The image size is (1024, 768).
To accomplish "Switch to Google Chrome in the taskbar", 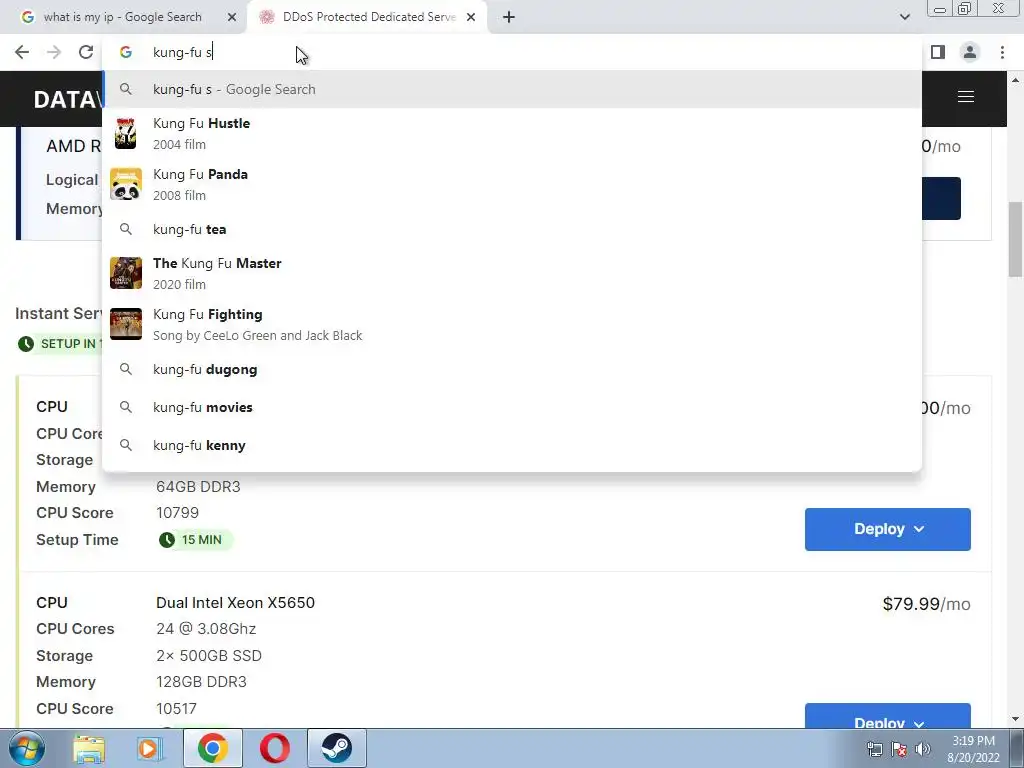I will point(212,748).
